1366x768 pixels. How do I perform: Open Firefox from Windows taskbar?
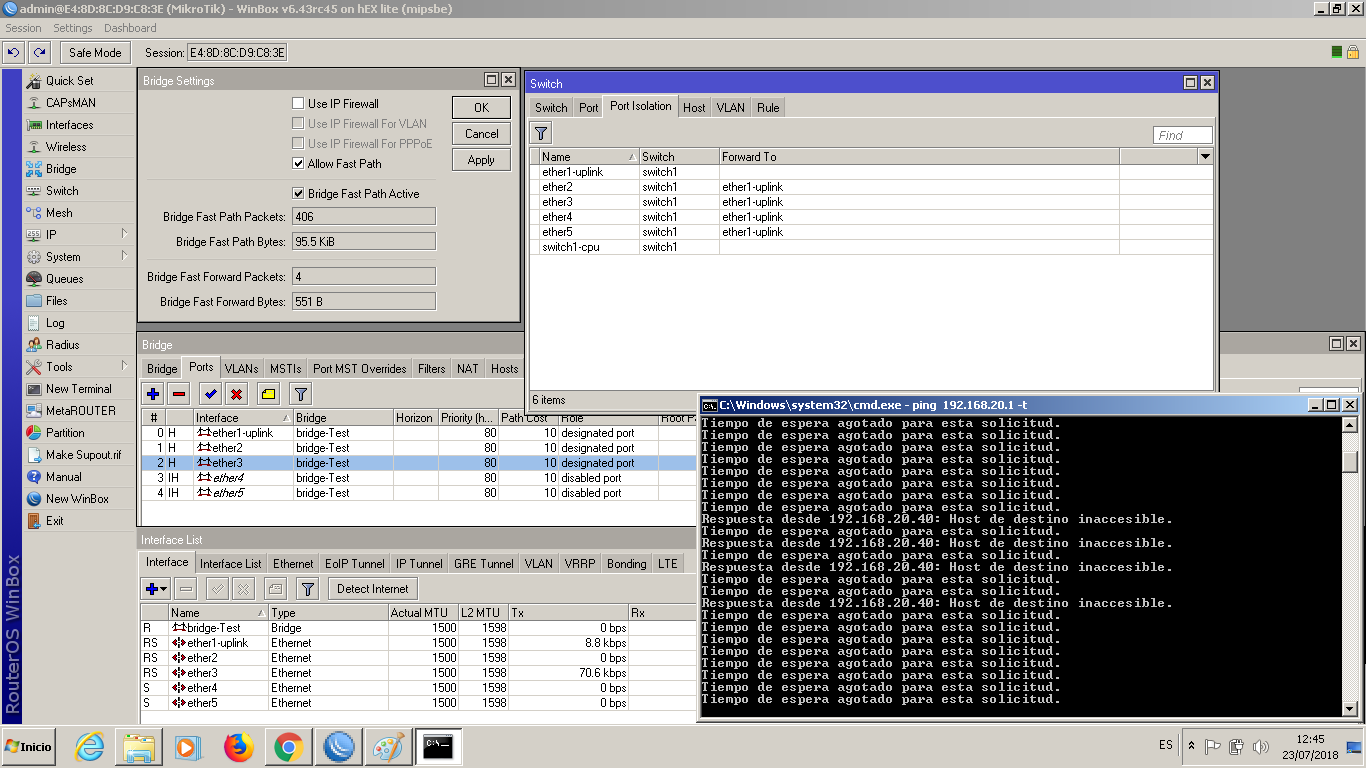238,747
